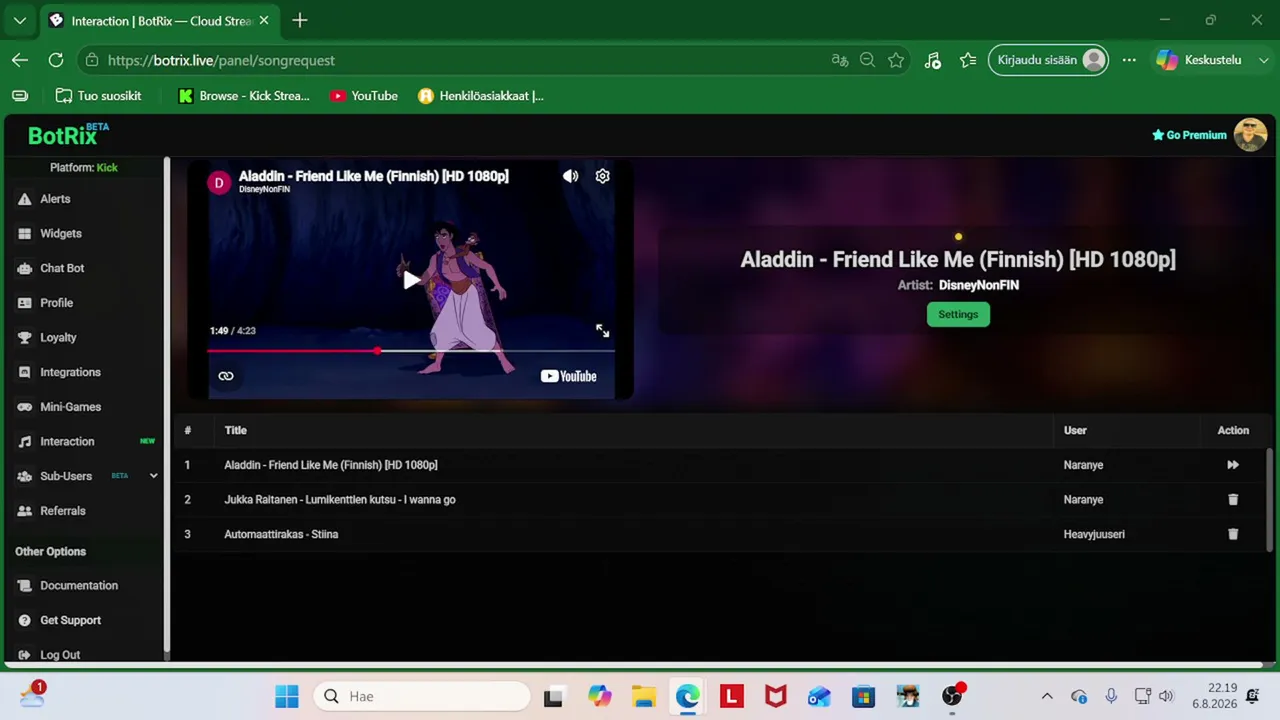Viewport: 1280px width, 720px height.
Task: Open the Profile page
Action: coord(56,303)
